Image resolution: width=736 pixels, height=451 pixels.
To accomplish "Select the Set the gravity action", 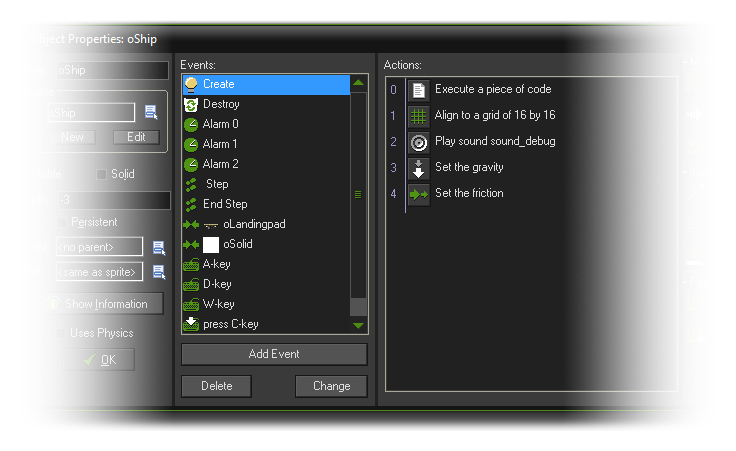I will click(468, 167).
